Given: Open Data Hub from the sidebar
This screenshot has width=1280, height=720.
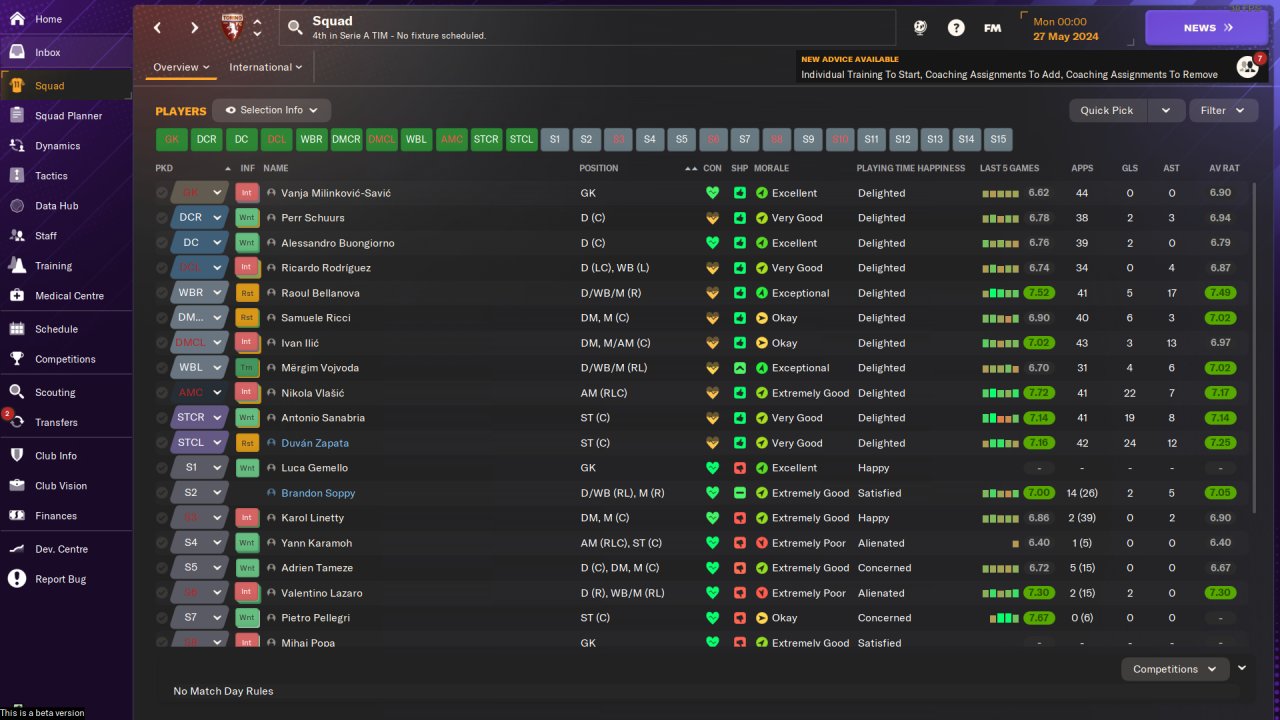Looking at the screenshot, I should [x=66, y=206].
